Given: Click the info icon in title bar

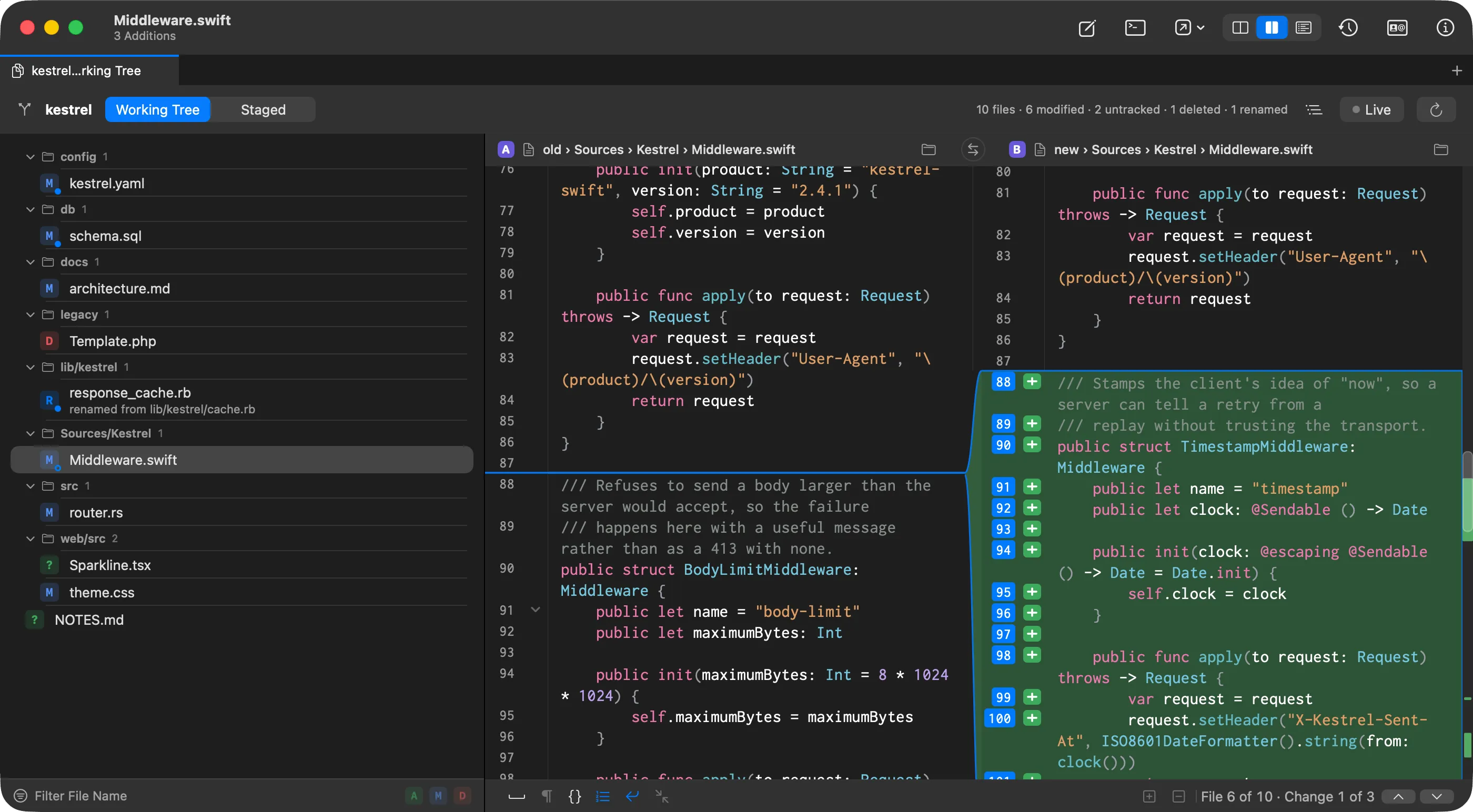Looking at the screenshot, I should coord(1445,27).
